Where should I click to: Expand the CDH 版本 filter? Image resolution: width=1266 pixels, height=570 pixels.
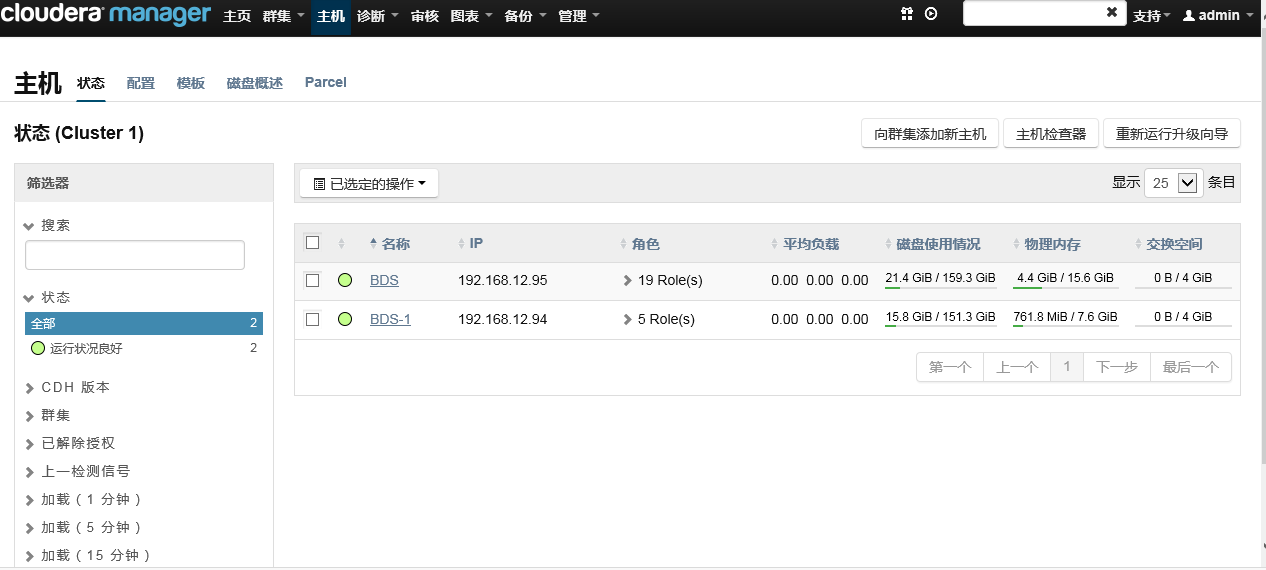[67, 387]
